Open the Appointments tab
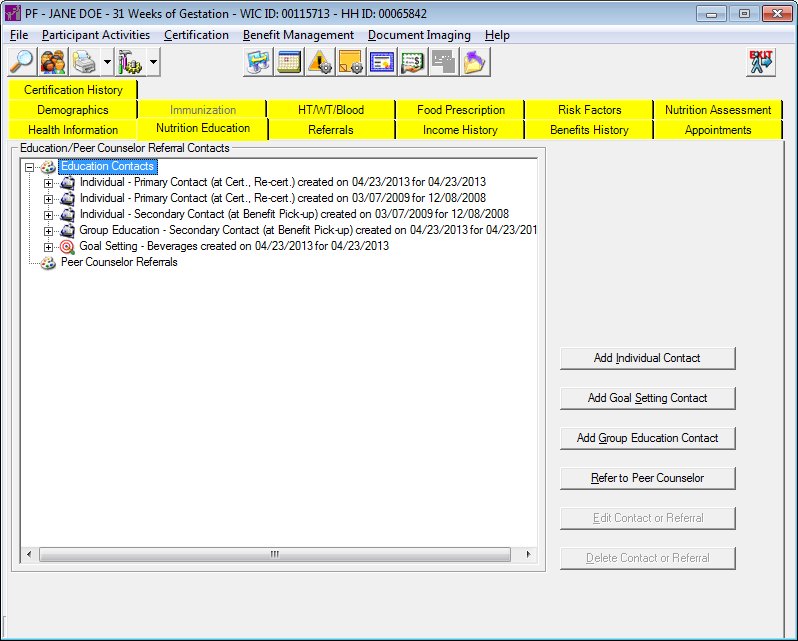 click(718, 130)
